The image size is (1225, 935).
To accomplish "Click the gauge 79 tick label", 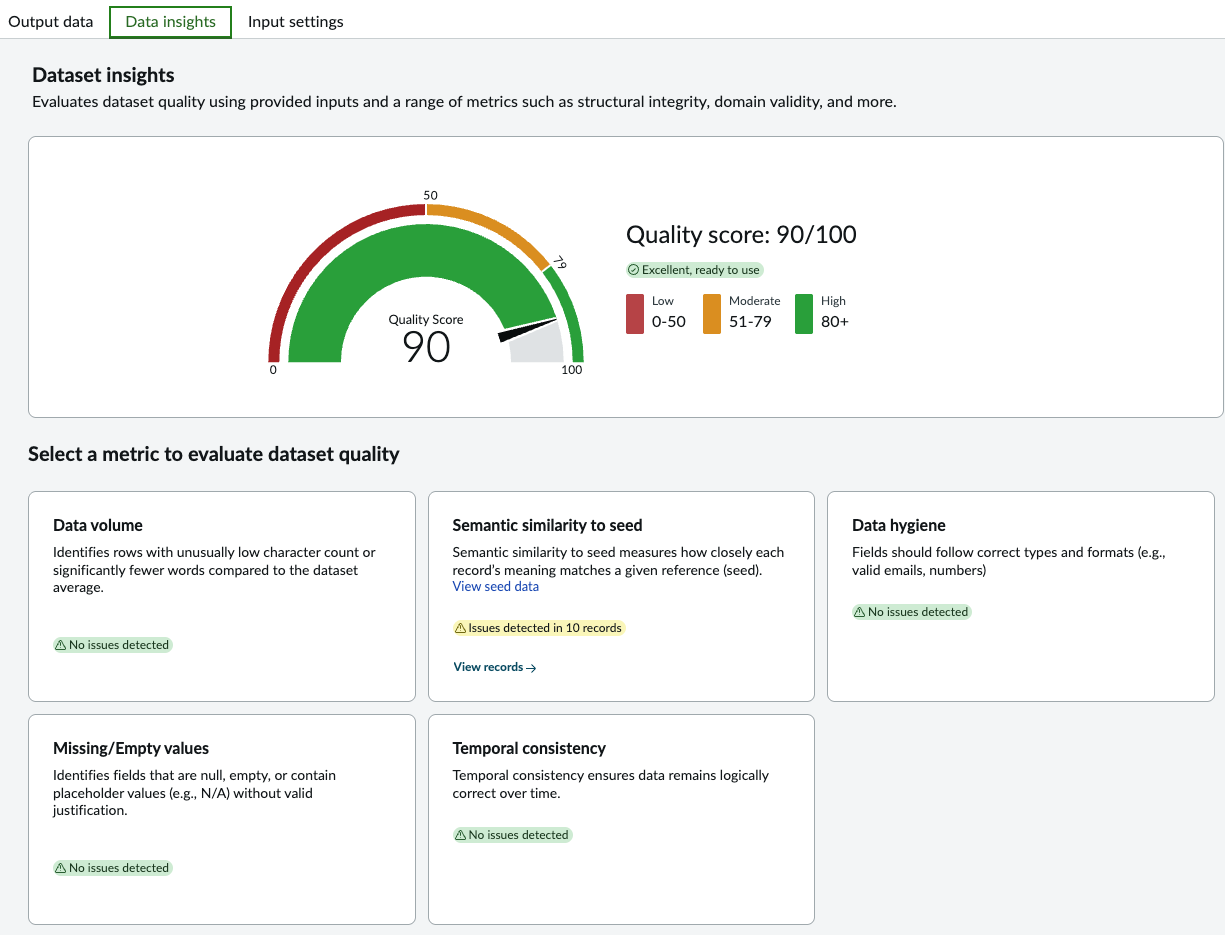I will click(x=560, y=264).
